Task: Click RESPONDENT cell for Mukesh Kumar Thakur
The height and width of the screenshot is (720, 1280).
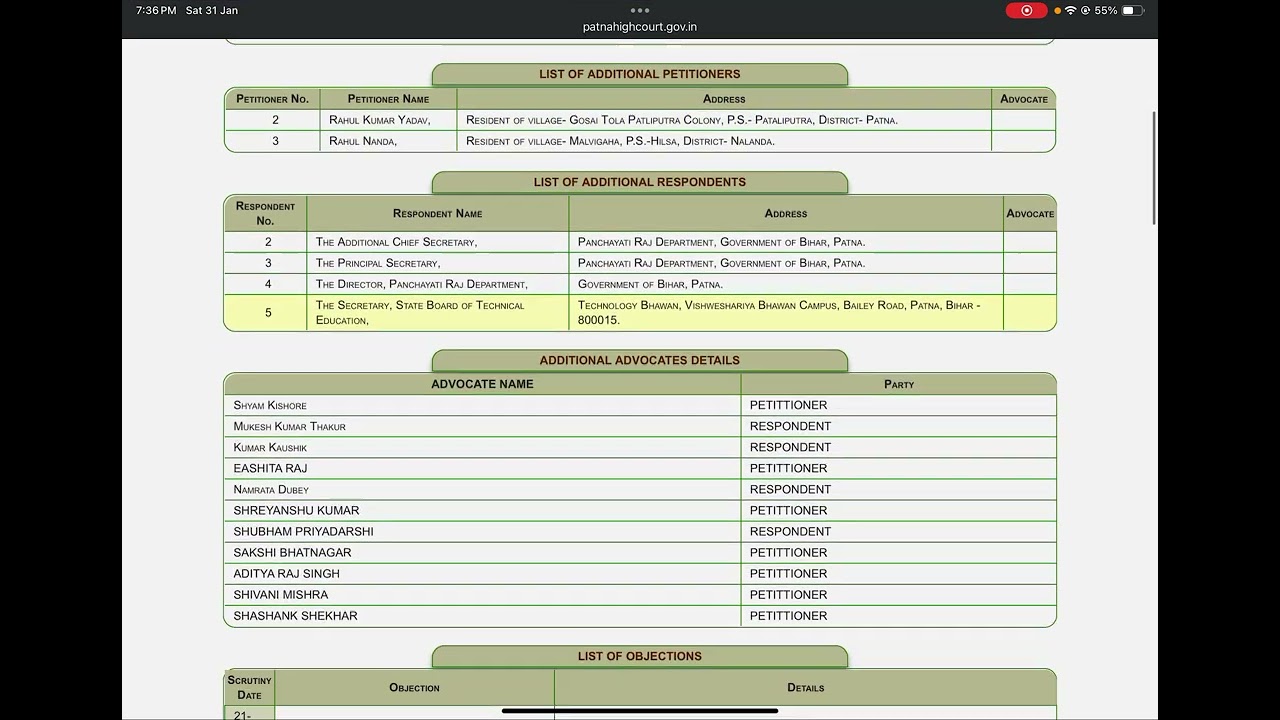Action: pyautogui.click(x=898, y=426)
